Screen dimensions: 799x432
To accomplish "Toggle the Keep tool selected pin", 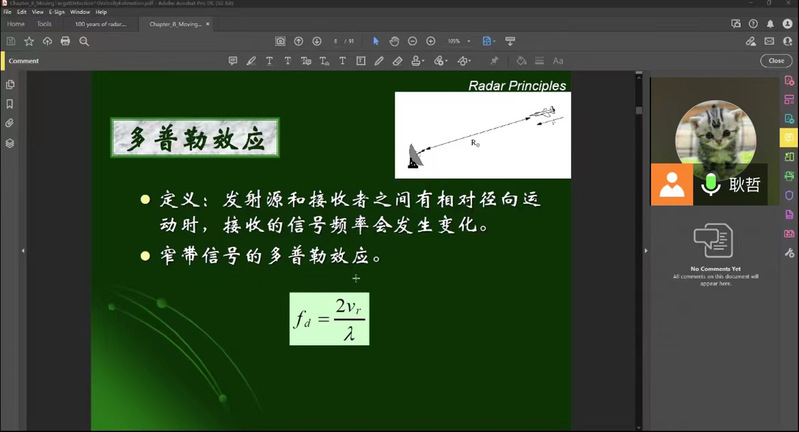I will coord(494,61).
